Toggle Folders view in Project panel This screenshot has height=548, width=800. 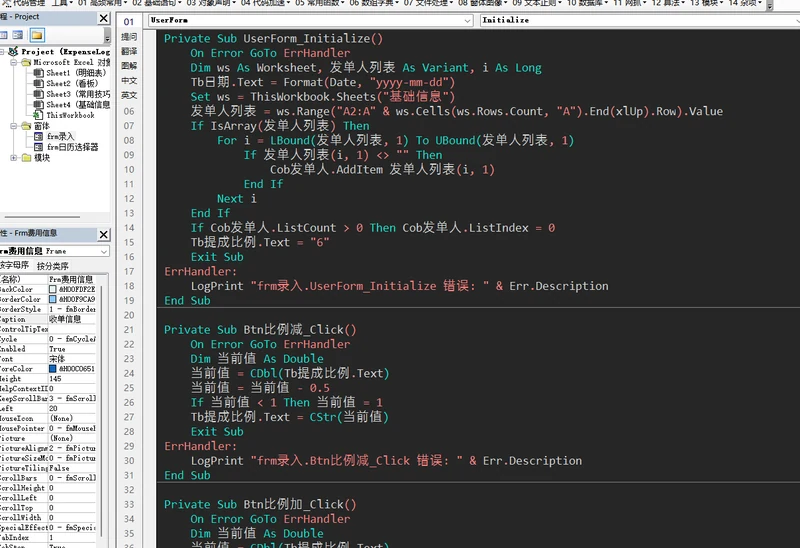pyautogui.click(x=37, y=35)
